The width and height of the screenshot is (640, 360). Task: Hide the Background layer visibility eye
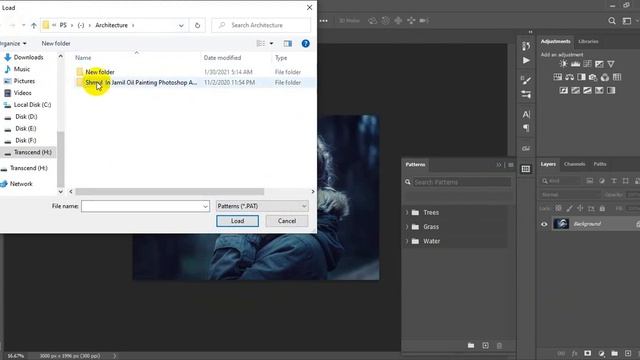[544, 224]
